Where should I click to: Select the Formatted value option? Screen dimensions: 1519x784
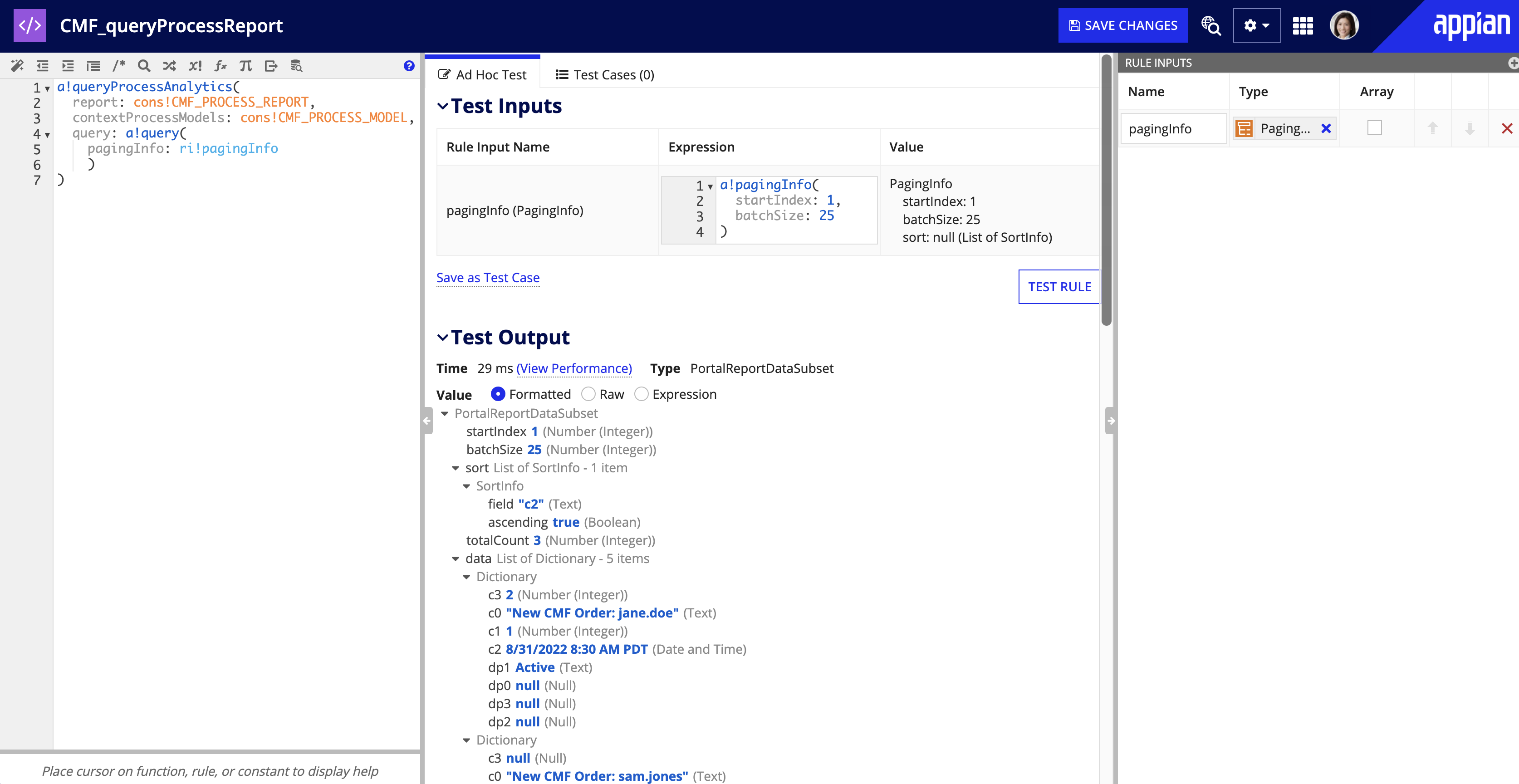pyautogui.click(x=498, y=394)
